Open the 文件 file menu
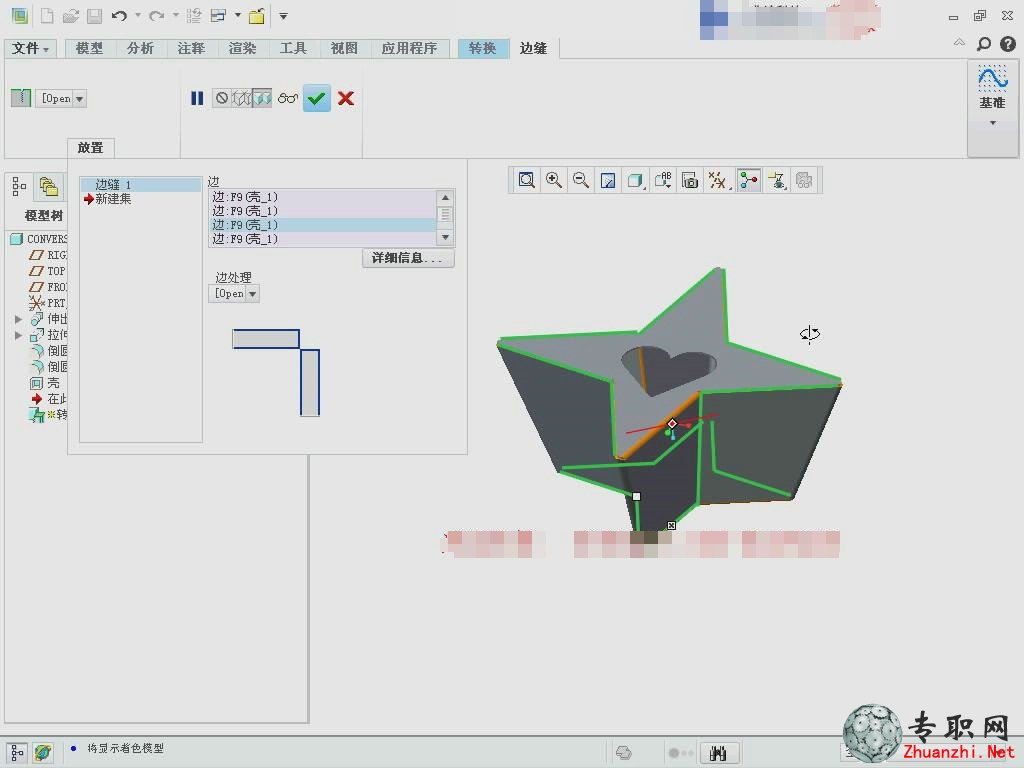The height and width of the screenshot is (768, 1024). tap(31, 48)
